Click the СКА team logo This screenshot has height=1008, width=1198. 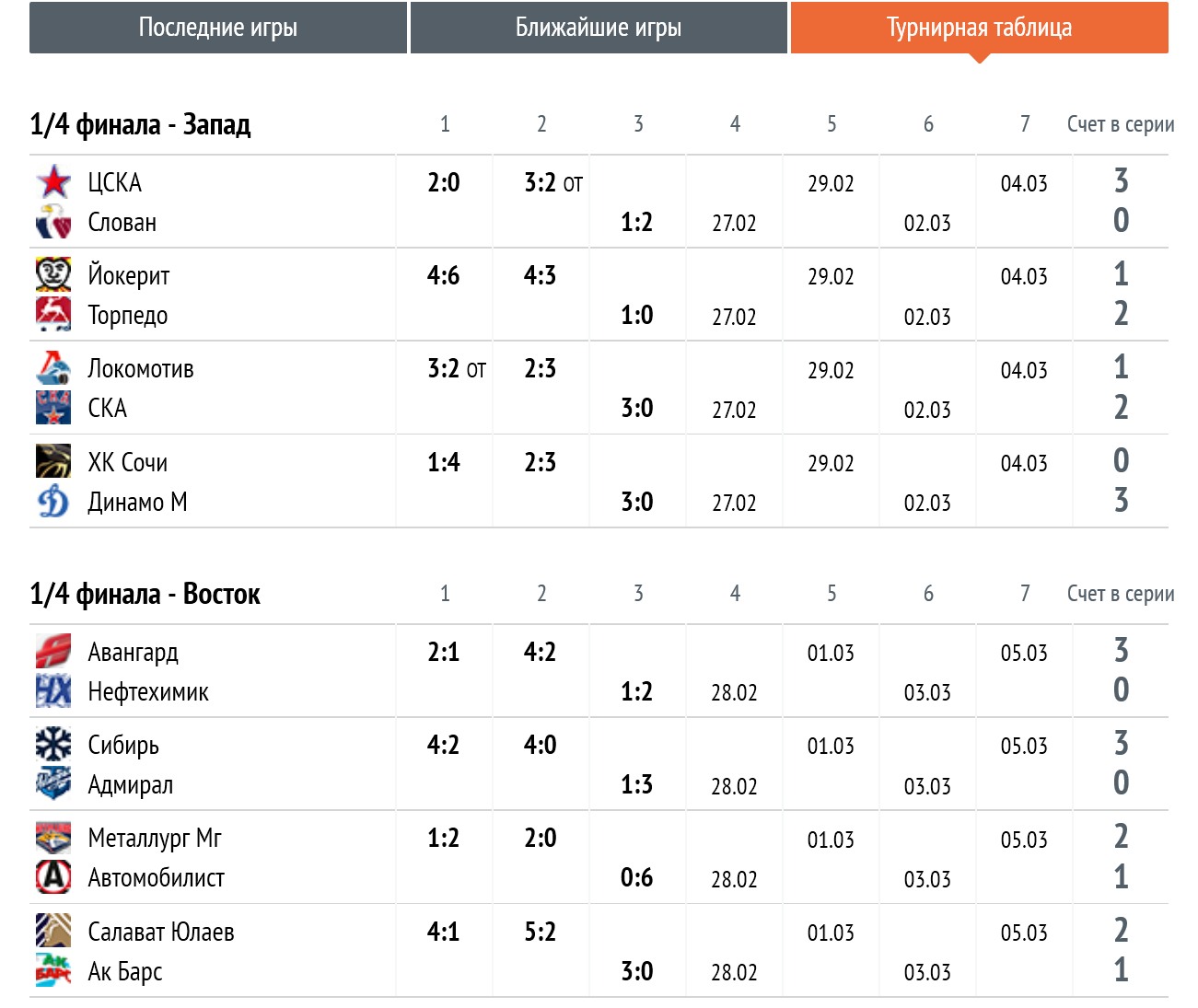pyautogui.click(x=53, y=408)
